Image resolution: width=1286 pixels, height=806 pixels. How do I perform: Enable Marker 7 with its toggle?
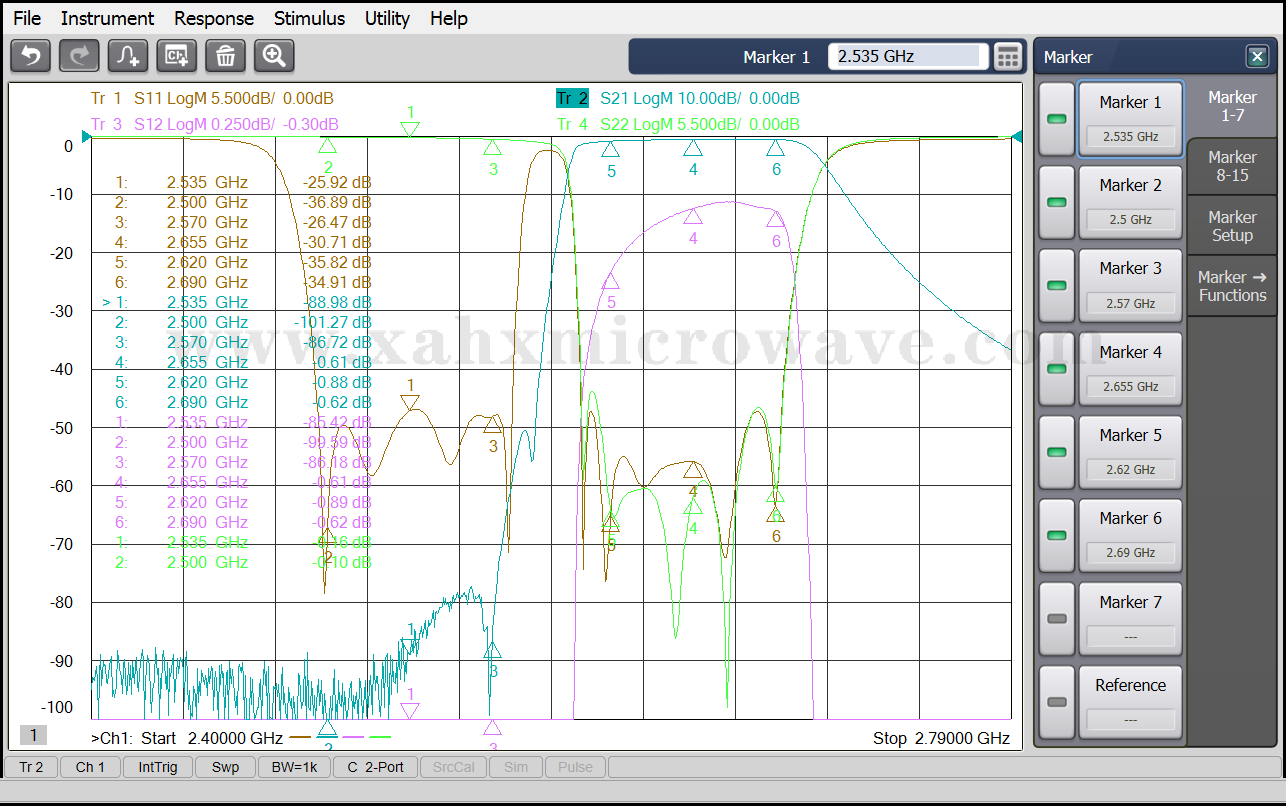pyautogui.click(x=1056, y=618)
